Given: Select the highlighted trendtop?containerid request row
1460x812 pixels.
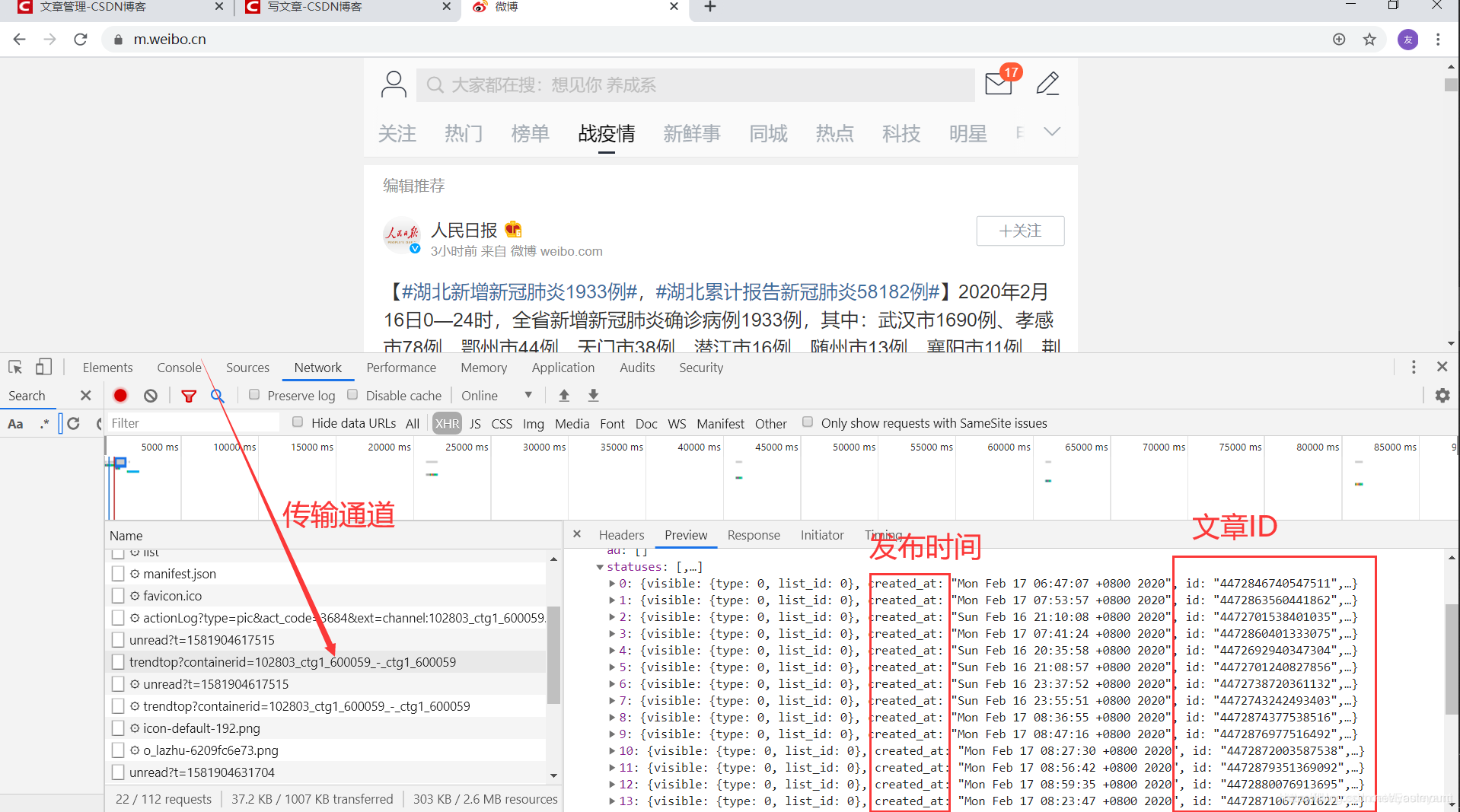Looking at the screenshot, I should [x=326, y=662].
